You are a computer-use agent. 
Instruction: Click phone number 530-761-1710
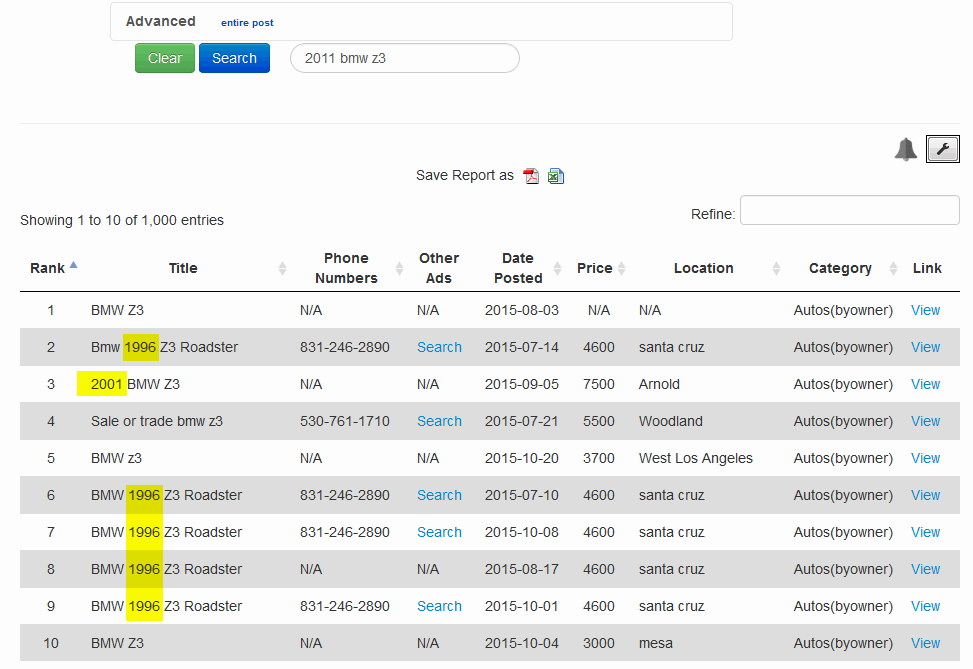tap(345, 421)
